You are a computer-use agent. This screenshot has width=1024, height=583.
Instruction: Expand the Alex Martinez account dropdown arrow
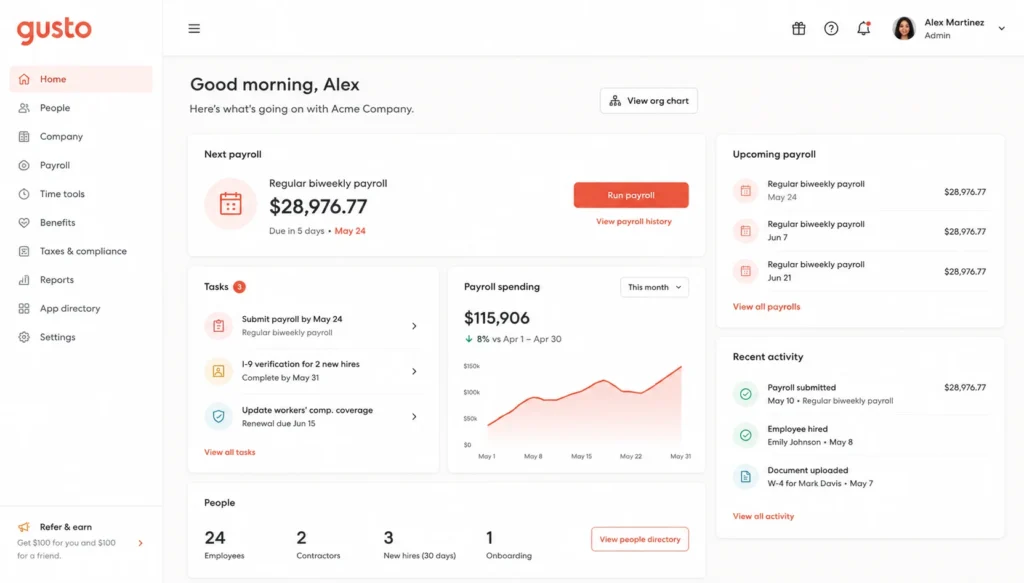(1001, 29)
